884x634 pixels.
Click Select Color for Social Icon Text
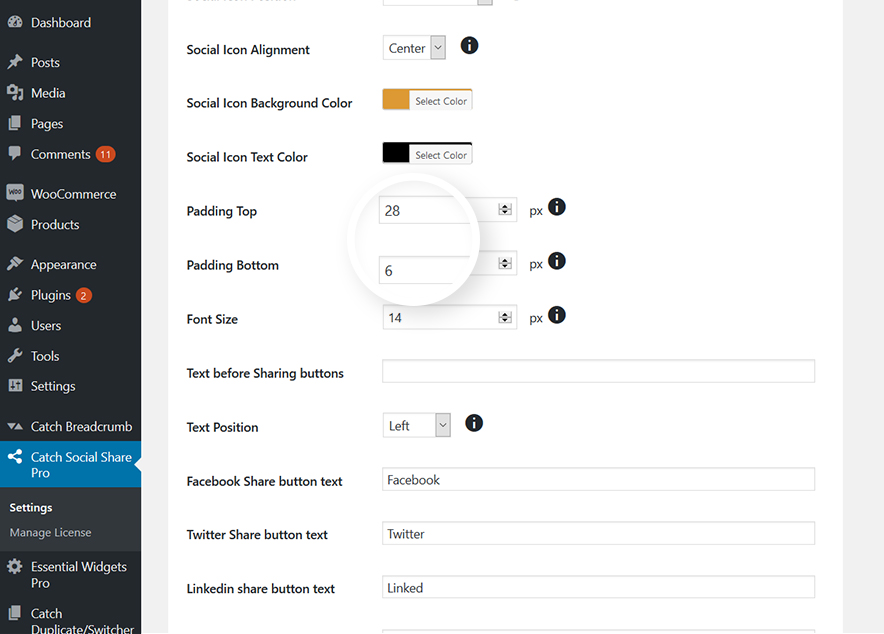click(441, 153)
